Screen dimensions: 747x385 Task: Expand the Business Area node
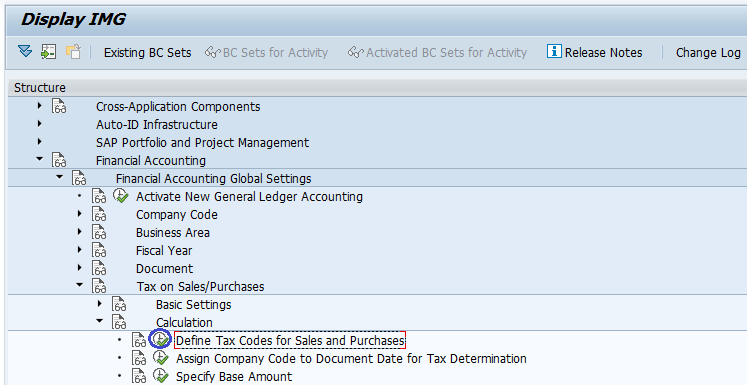point(80,232)
